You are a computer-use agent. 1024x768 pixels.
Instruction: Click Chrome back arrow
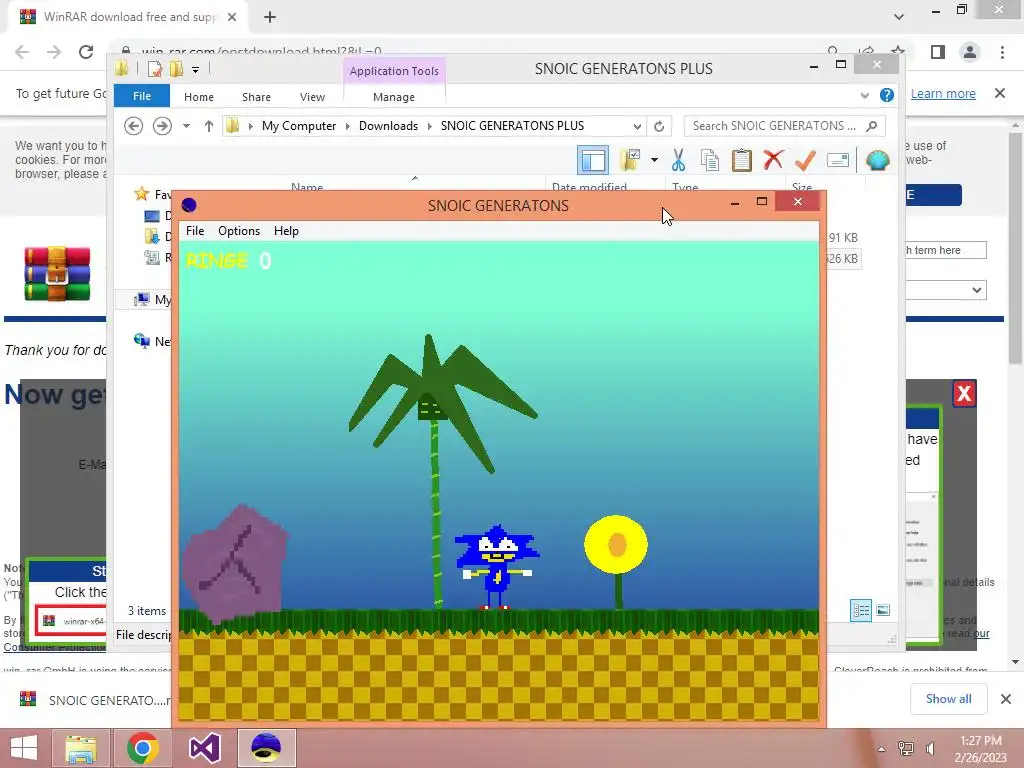pyautogui.click(x=22, y=52)
